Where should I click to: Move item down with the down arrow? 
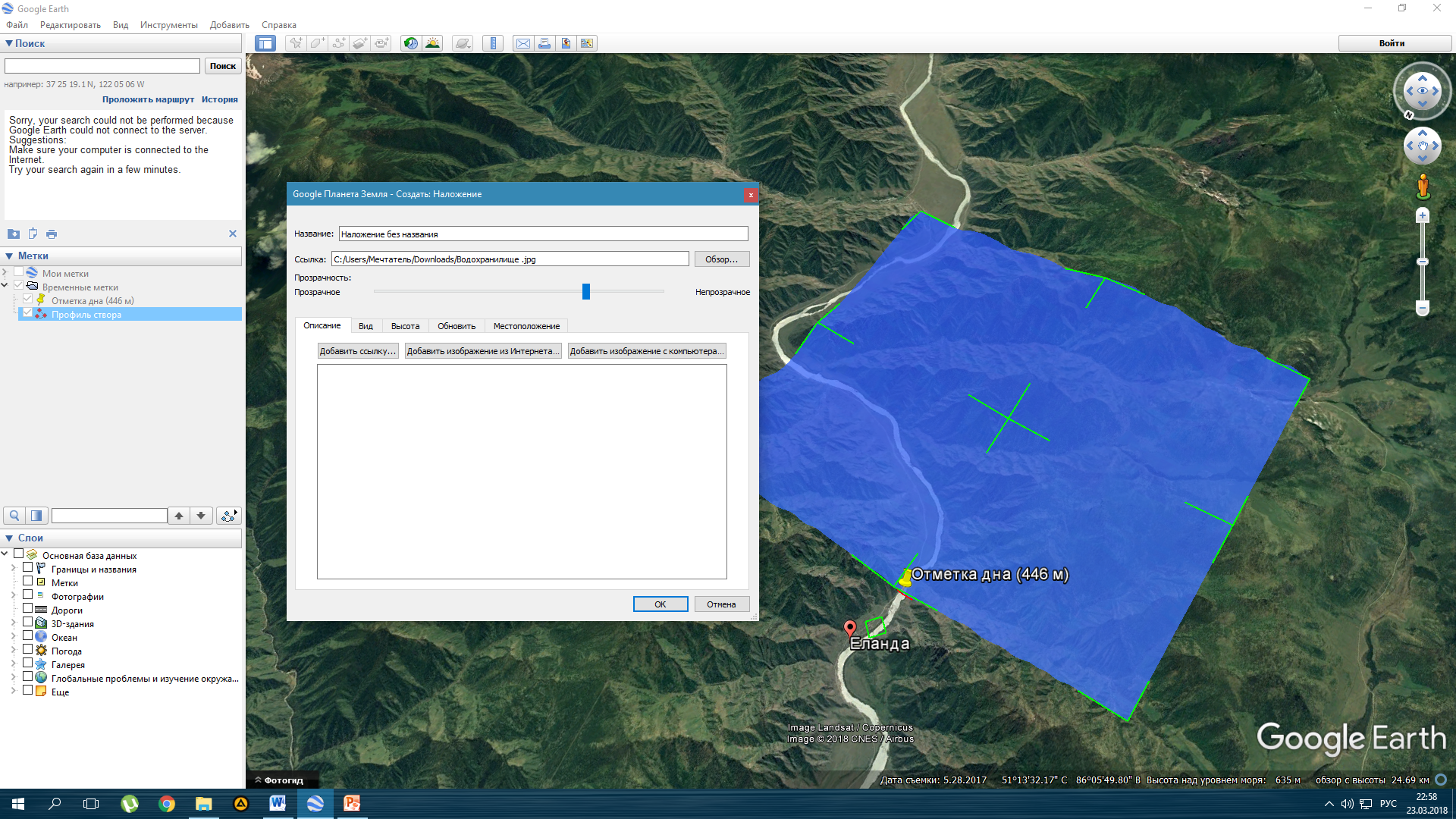click(201, 516)
